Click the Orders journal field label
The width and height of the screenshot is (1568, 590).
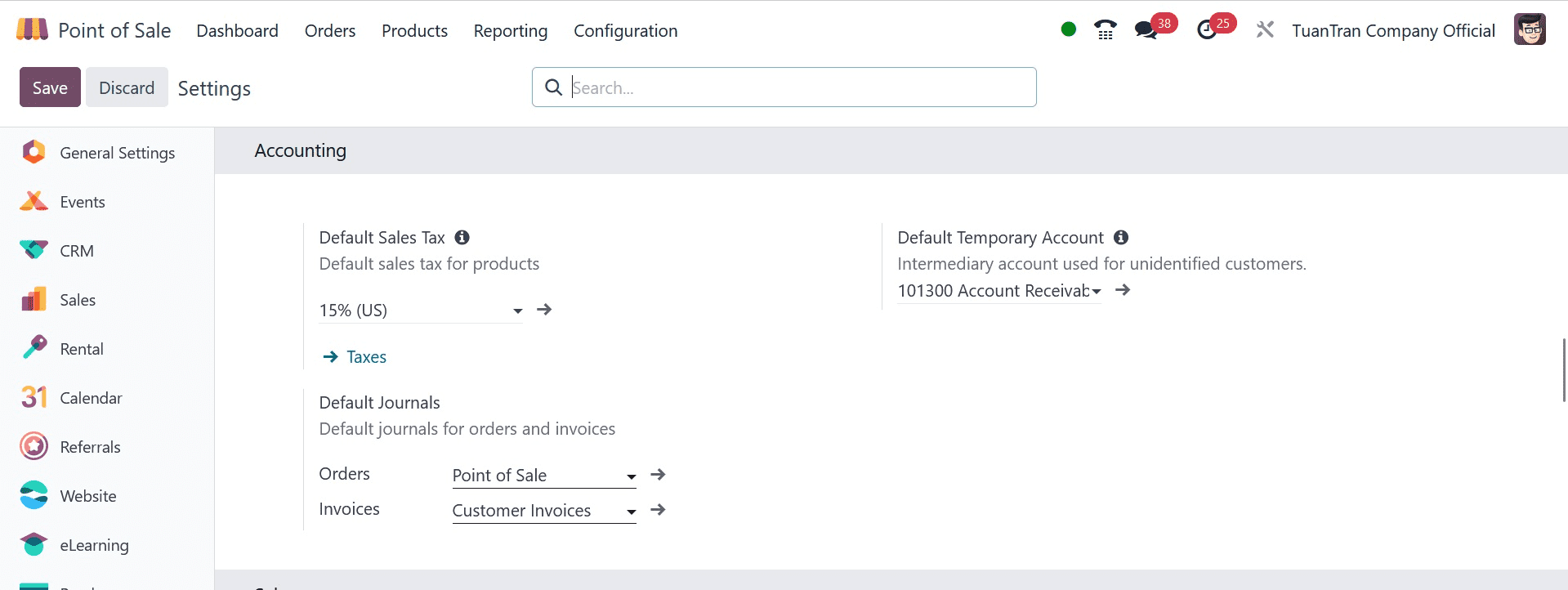[x=344, y=474]
